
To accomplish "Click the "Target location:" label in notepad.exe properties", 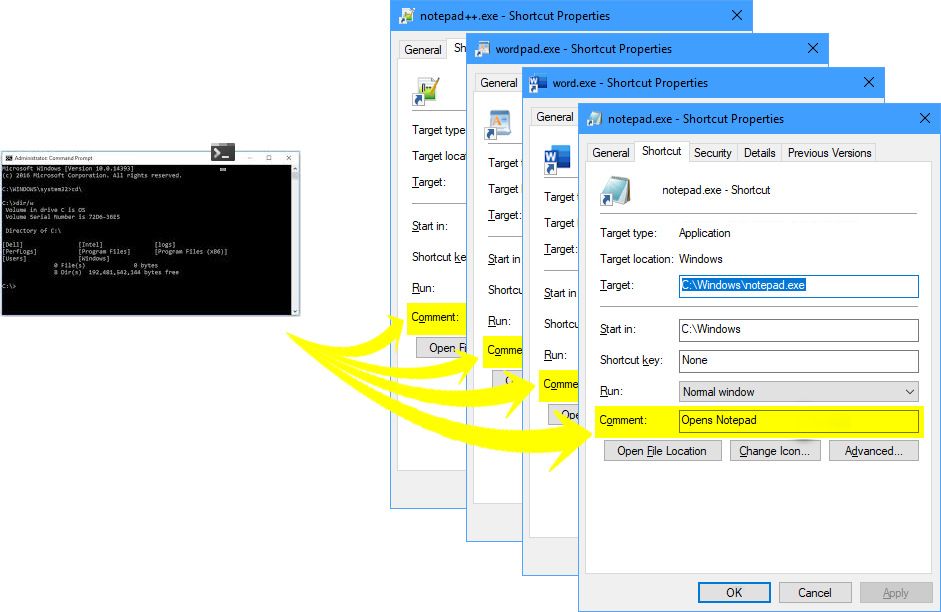I will (x=637, y=259).
